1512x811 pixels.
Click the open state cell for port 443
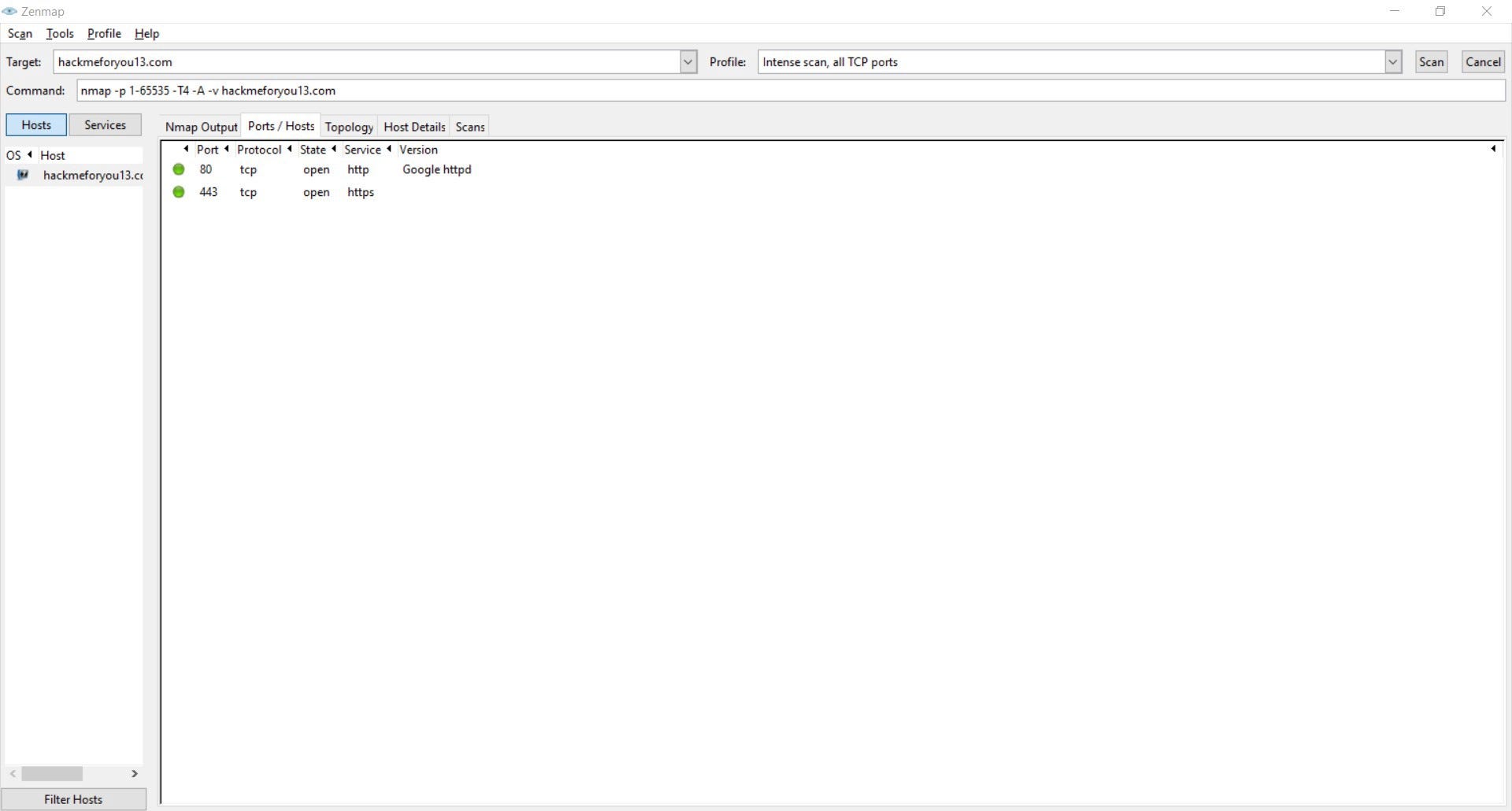pyautogui.click(x=316, y=192)
